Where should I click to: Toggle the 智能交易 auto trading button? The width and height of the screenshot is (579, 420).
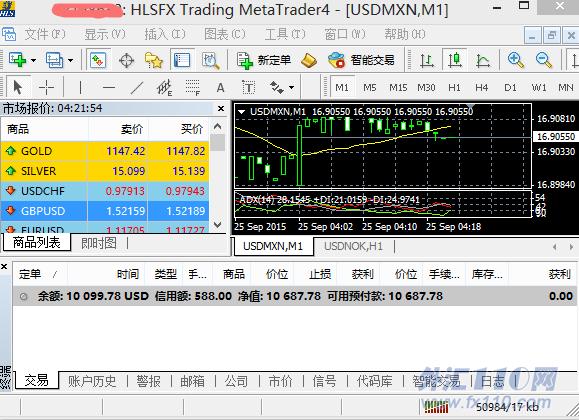361,60
